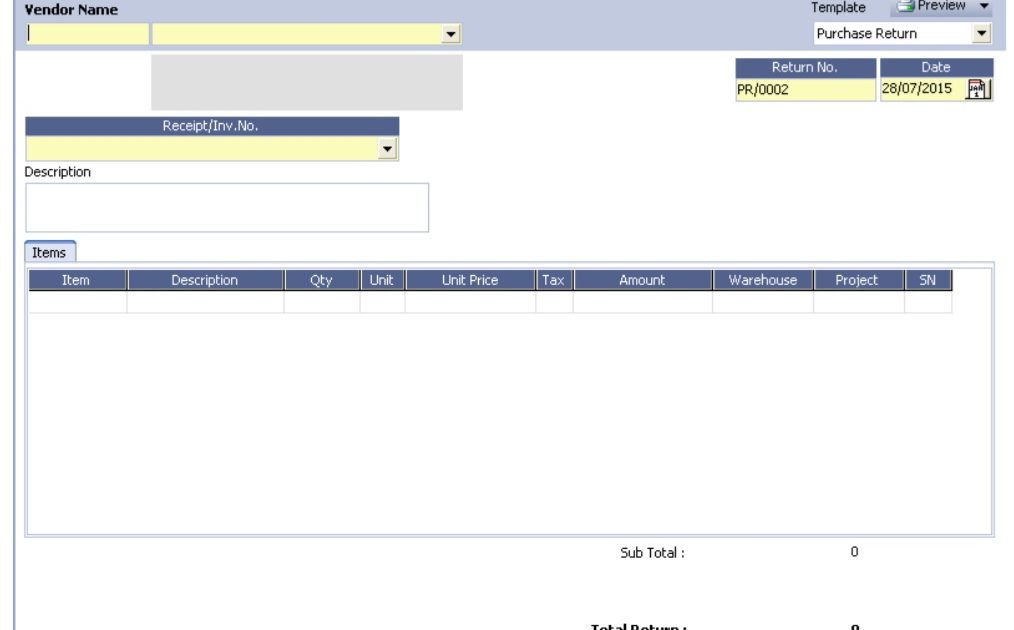Screen dimensions: 1014x630
Task: Click the vendor code input field
Action: click(x=87, y=34)
